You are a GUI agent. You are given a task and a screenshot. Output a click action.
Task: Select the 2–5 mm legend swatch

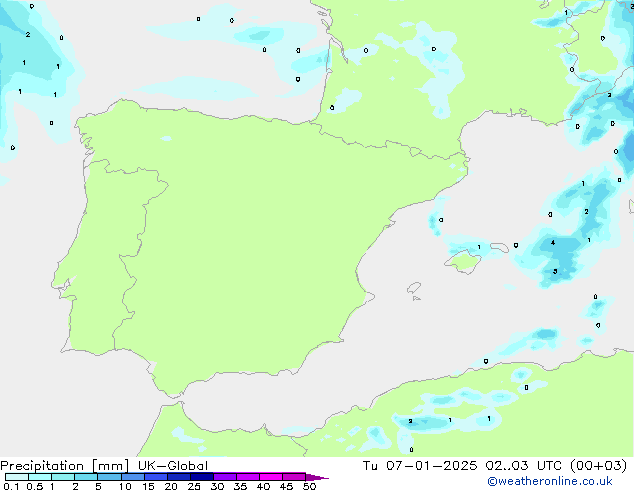pos(86,477)
